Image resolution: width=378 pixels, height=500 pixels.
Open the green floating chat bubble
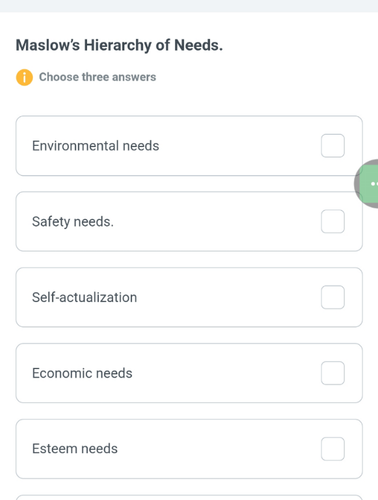coord(367,184)
